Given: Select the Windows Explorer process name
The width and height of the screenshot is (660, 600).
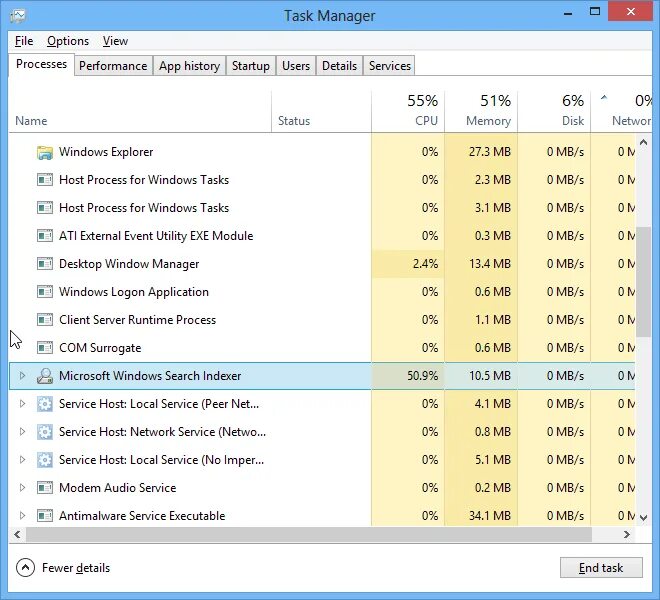Looking at the screenshot, I should click(x=106, y=152).
